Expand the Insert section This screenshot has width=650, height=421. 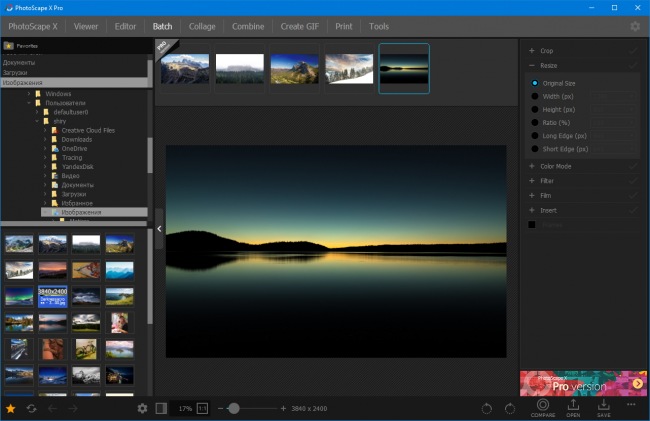coord(532,210)
